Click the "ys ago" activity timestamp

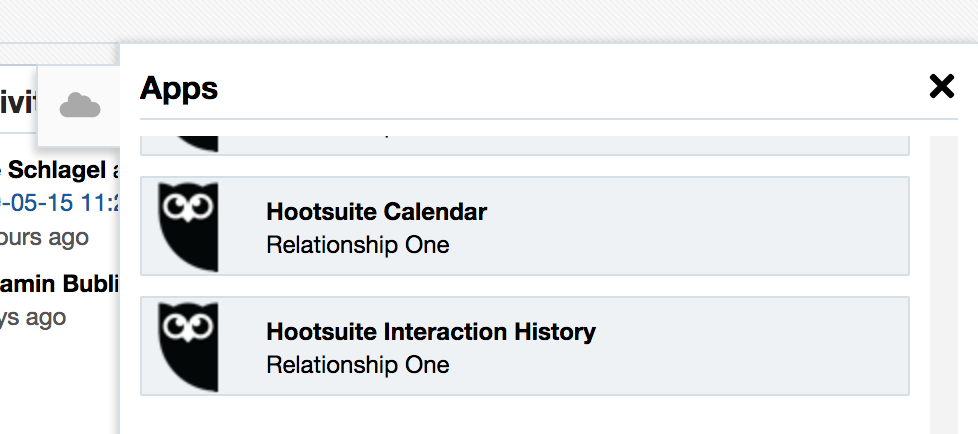pyautogui.click(x=33, y=317)
